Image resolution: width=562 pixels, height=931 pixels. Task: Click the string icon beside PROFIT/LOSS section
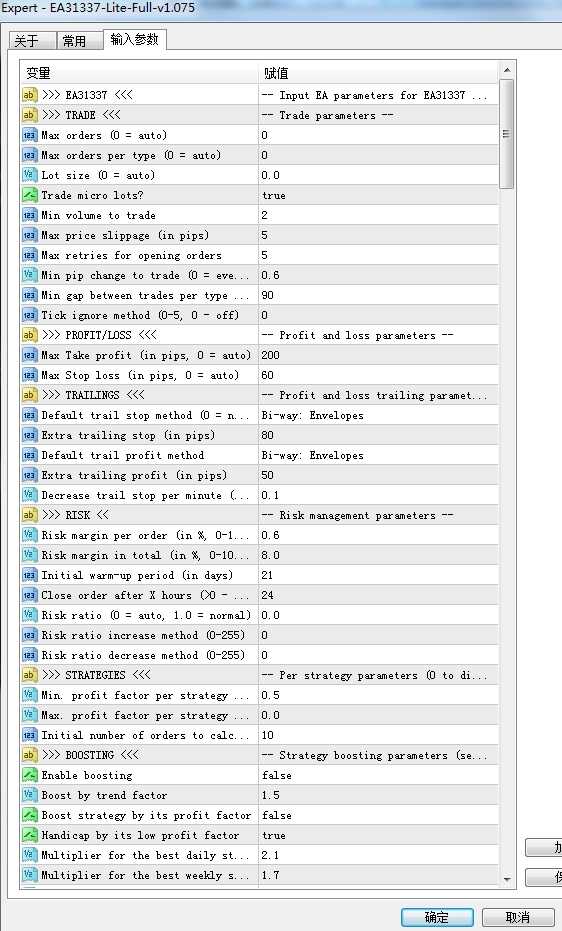click(29, 335)
